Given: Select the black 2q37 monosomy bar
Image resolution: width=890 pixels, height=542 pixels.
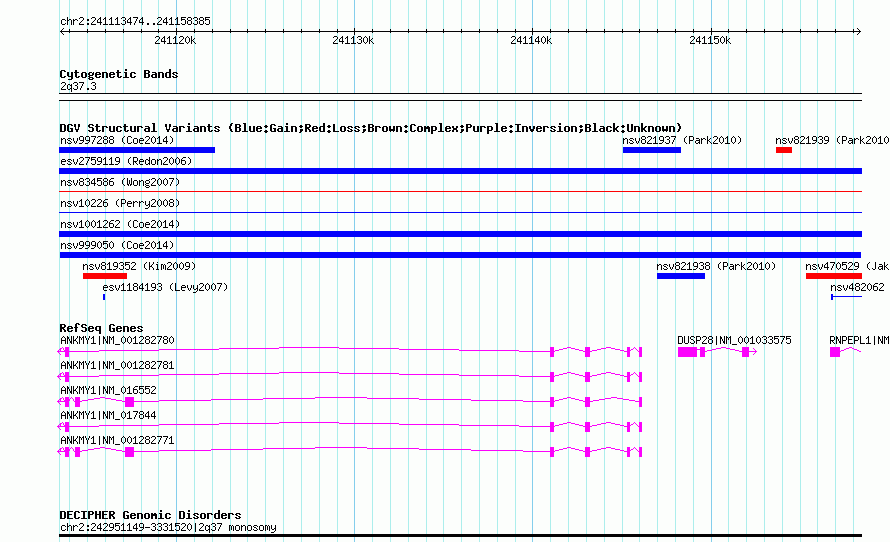Looking at the screenshot, I should click(460, 536).
